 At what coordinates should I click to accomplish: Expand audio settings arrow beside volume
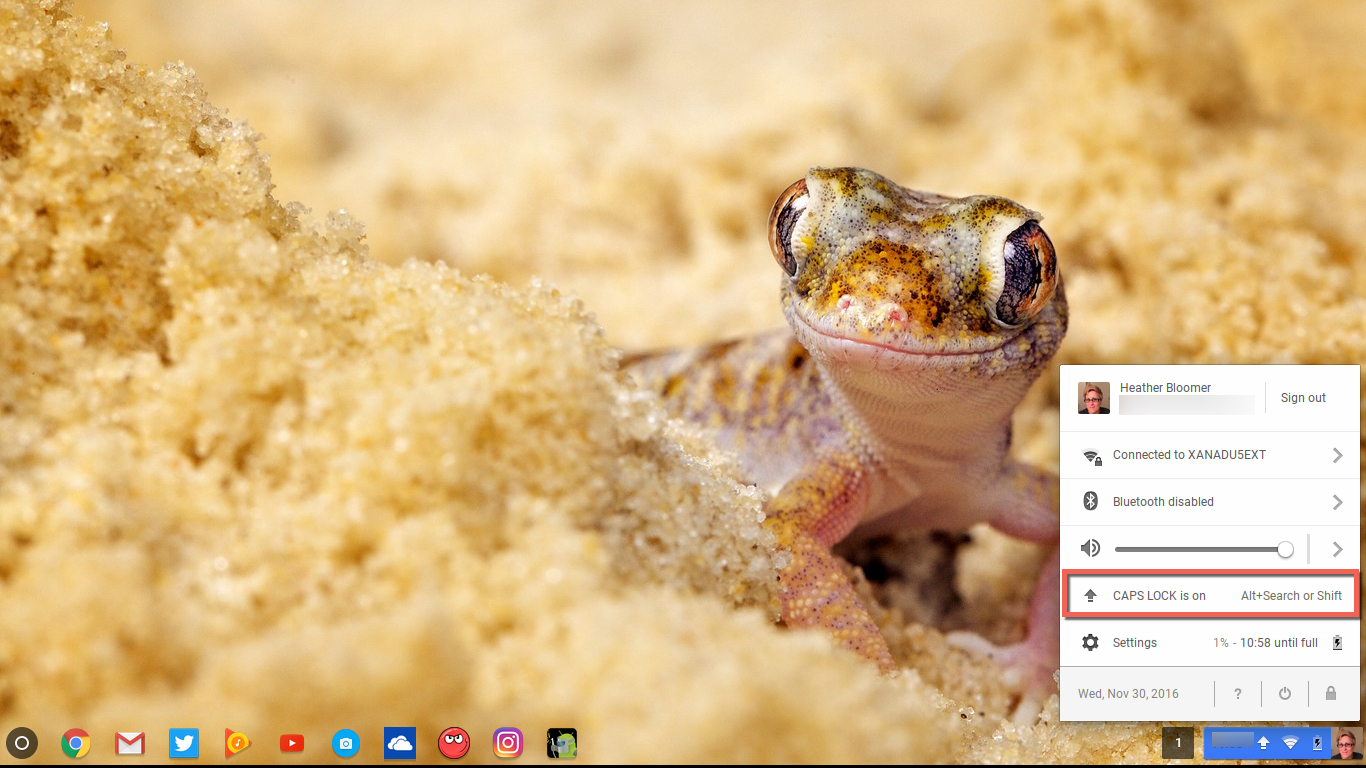[1337, 549]
